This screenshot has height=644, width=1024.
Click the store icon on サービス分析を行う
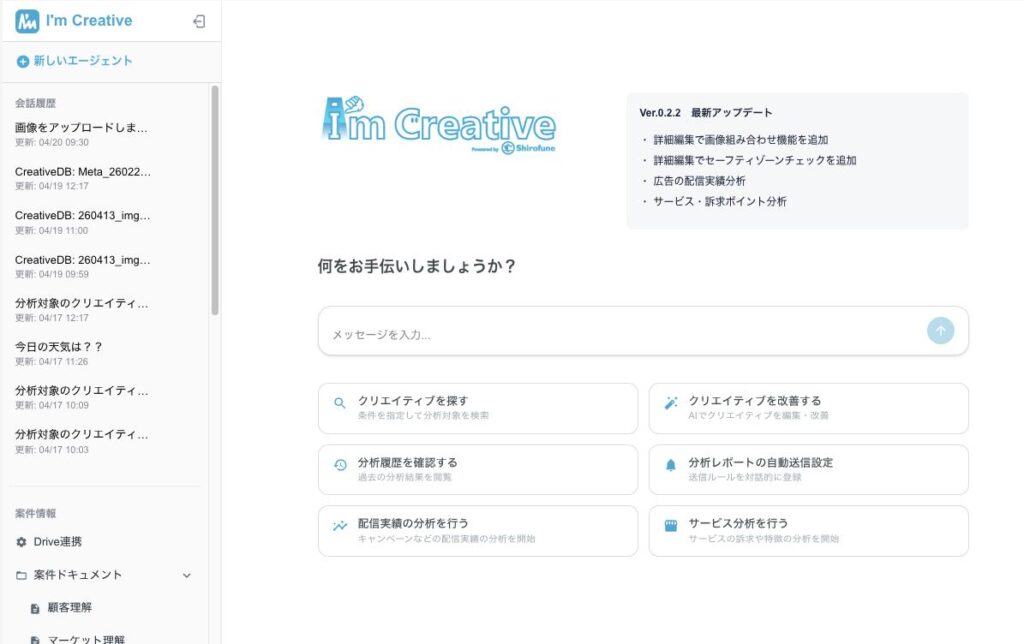coord(671,526)
